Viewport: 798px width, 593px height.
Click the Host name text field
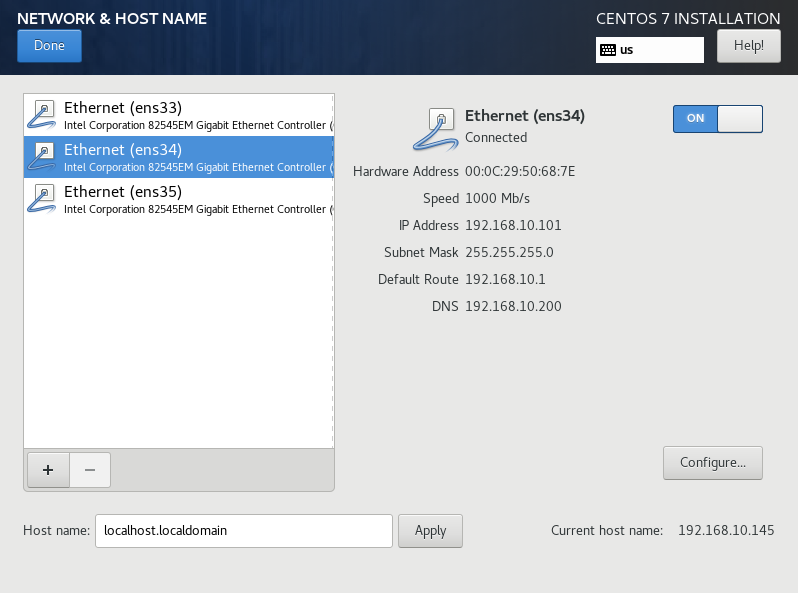tap(242, 531)
